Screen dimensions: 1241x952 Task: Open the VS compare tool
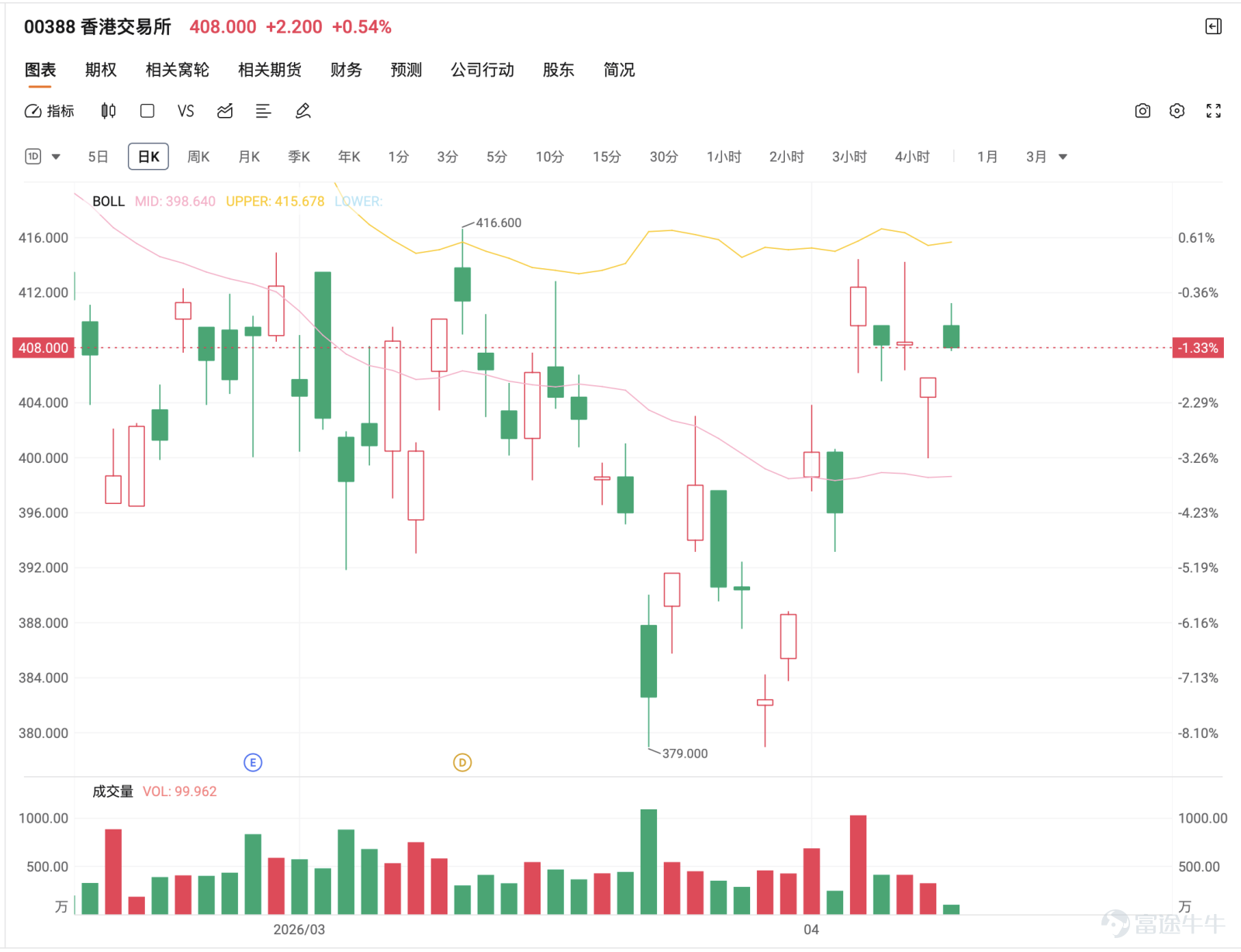(x=185, y=111)
